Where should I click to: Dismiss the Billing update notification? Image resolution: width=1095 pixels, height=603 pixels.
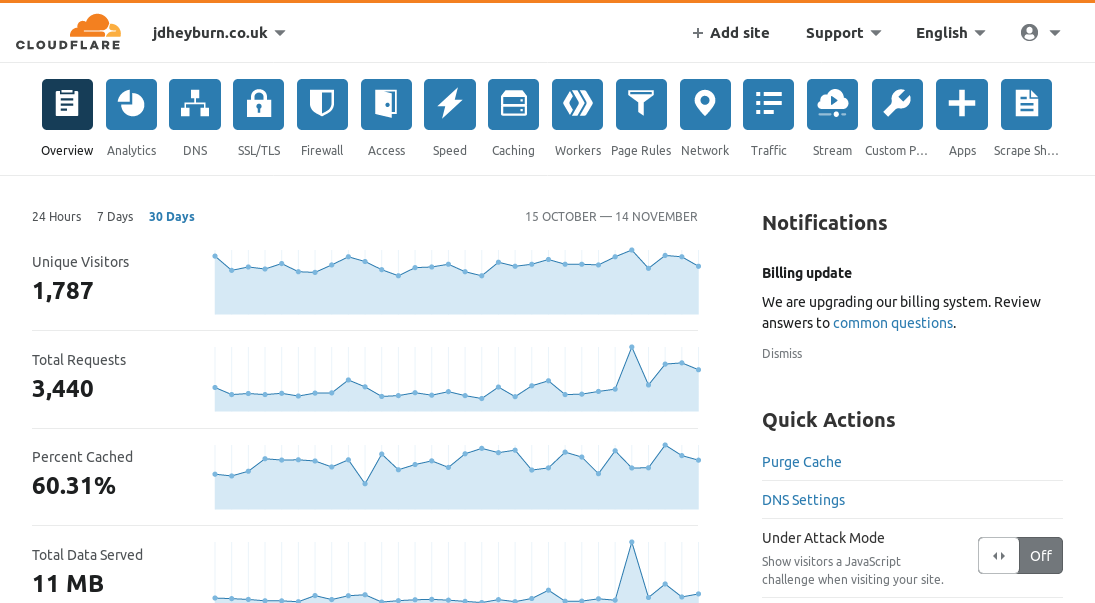point(782,354)
